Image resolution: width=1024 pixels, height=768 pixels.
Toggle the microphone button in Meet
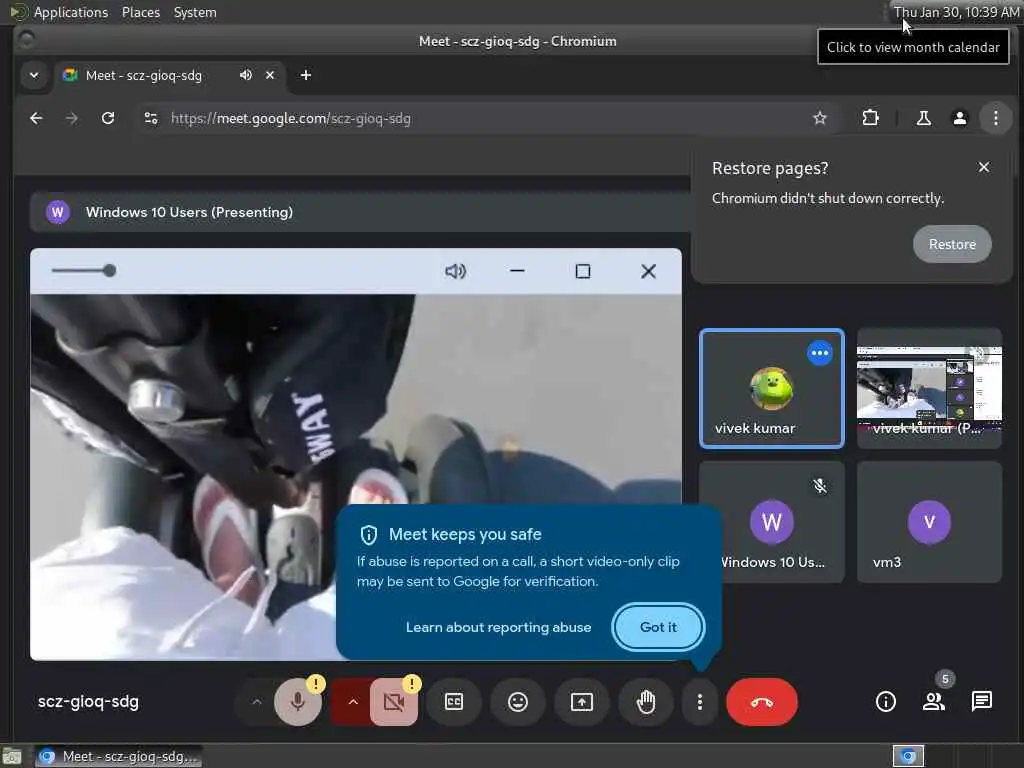coord(298,702)
